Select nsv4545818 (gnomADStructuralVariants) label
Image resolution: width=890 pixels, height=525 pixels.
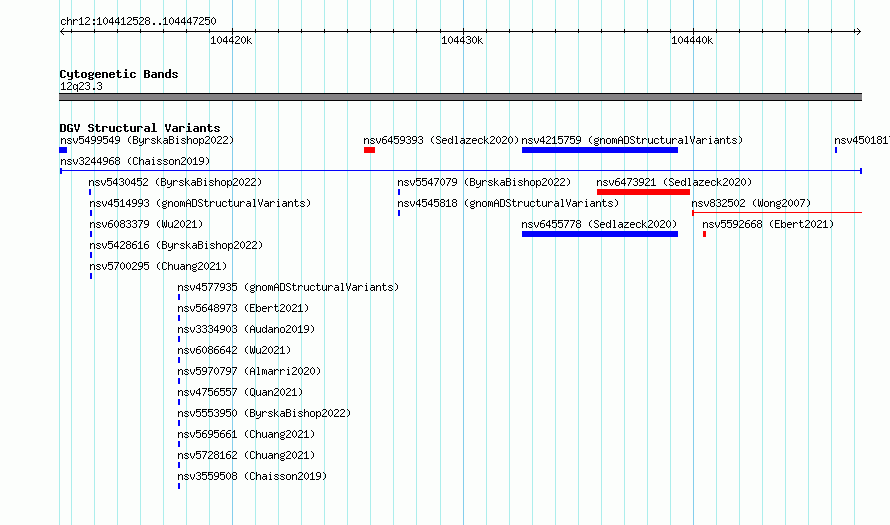[x=508, y=203]
